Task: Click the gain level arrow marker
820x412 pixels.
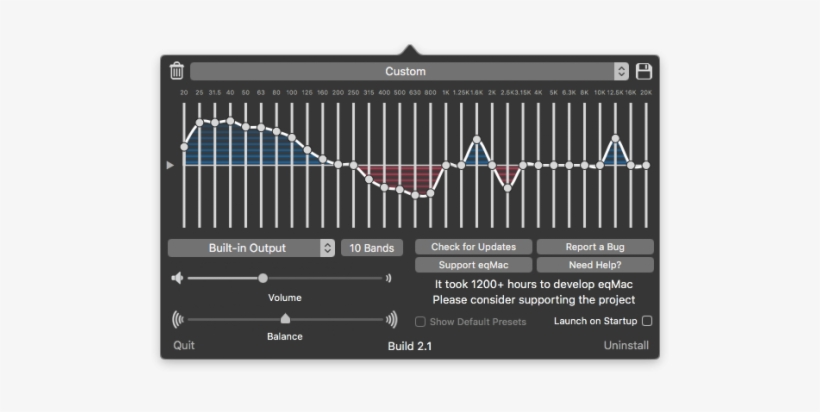Action: click(x=170, y=165)
